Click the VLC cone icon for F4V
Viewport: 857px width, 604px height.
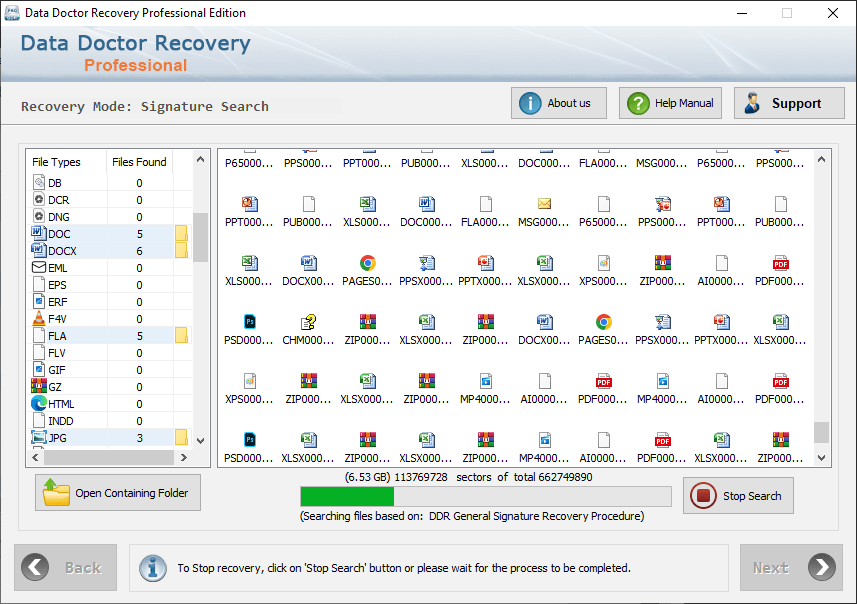(39, 318)
